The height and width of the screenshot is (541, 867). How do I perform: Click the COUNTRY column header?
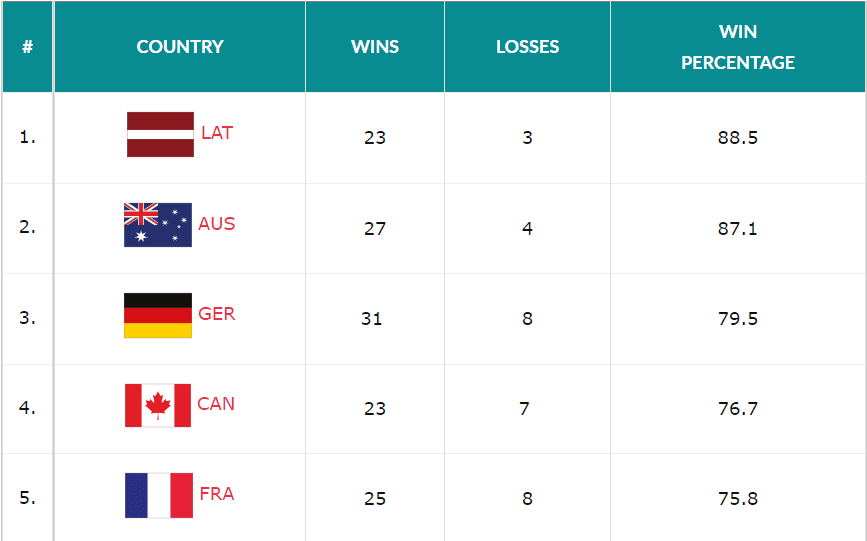[x=180, y=46]
